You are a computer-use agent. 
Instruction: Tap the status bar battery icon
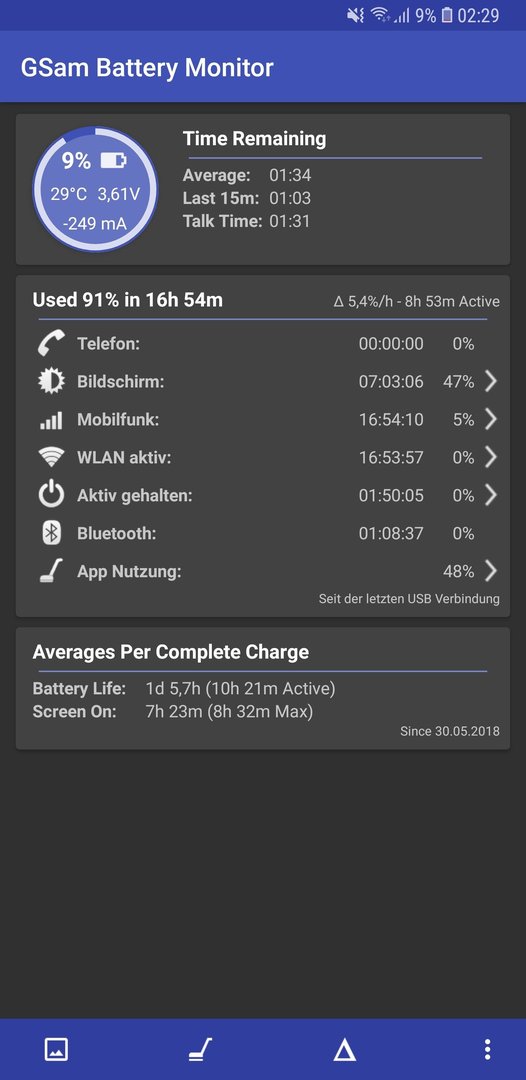[x=447, y=15]
